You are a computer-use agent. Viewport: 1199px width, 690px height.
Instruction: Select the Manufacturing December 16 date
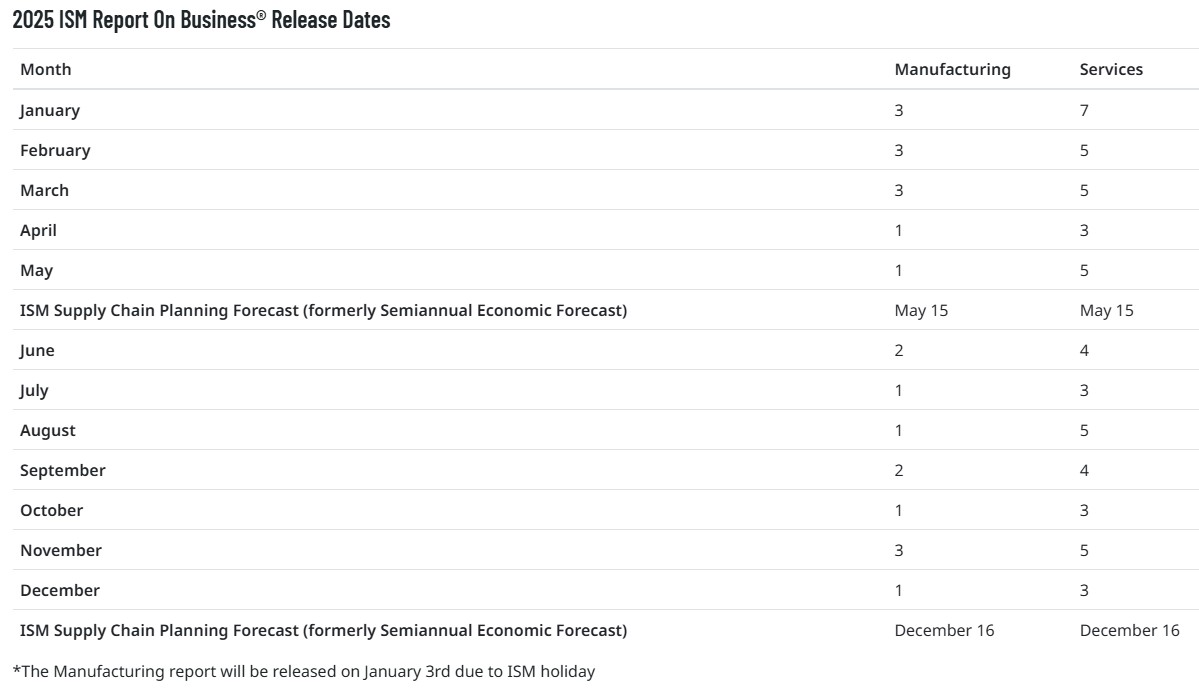click(x=944, y=630)
